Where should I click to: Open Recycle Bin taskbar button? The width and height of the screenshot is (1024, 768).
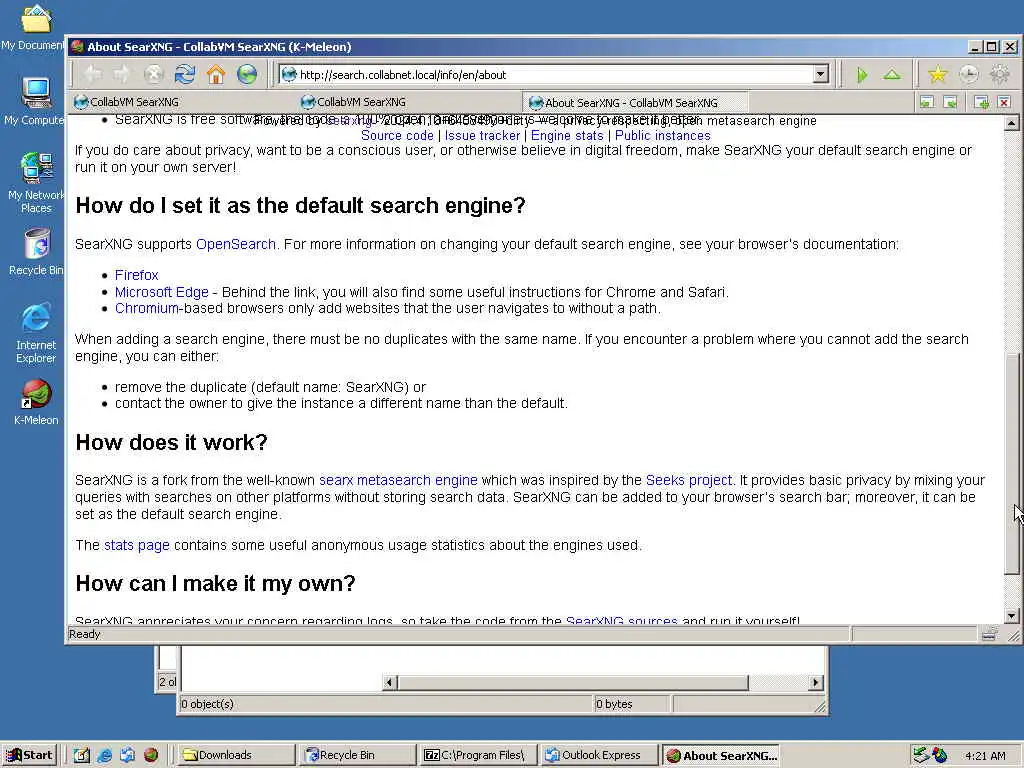tap(358, 755)
